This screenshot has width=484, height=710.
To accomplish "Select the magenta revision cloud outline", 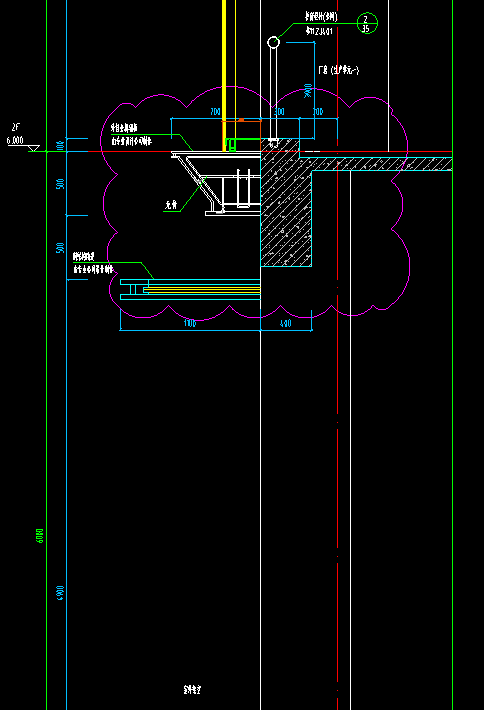I will click(256, 201).
